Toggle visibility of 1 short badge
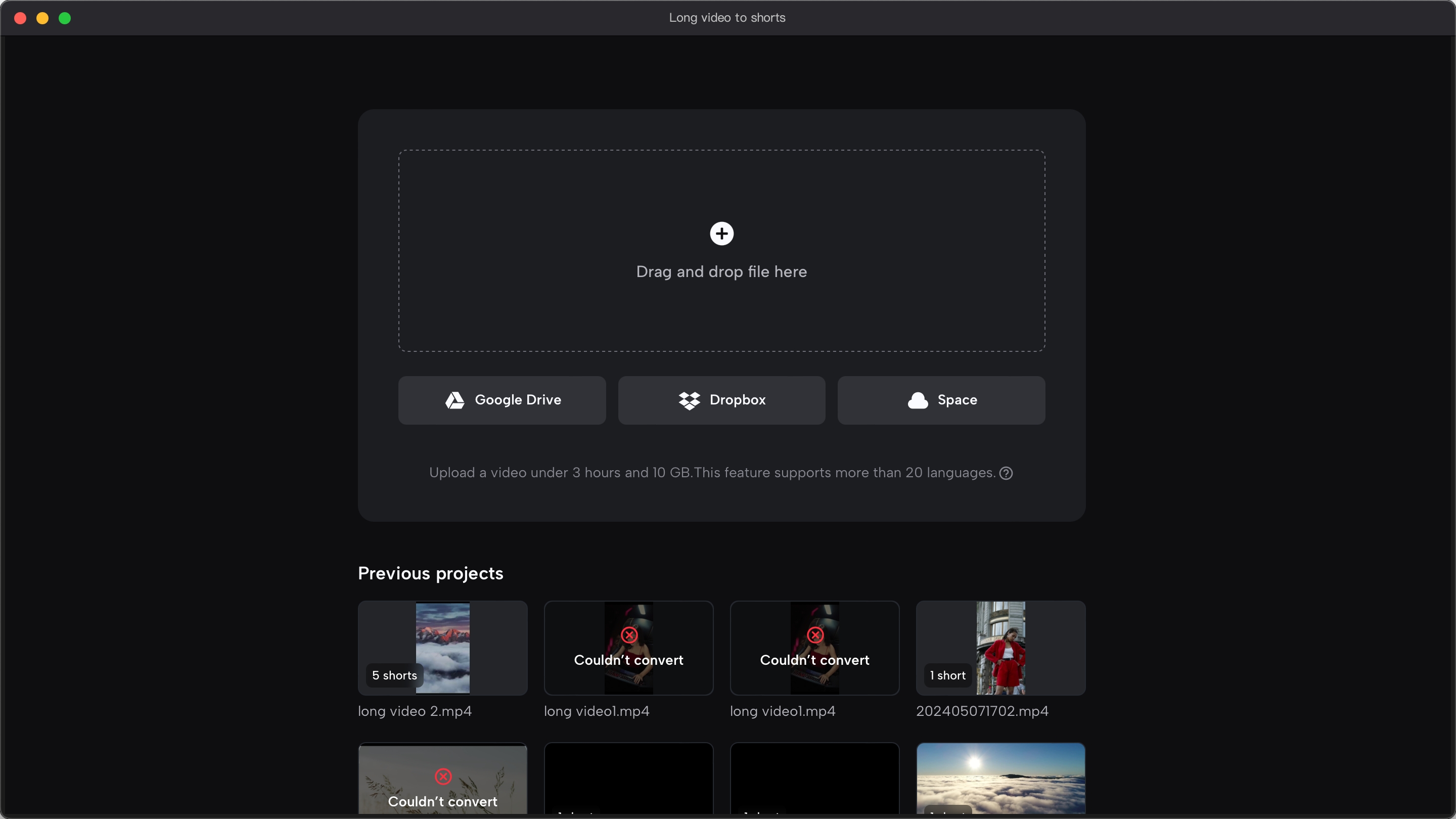Image resolution: width=1456 pixels, height=819 pixels. coord(948,676)
